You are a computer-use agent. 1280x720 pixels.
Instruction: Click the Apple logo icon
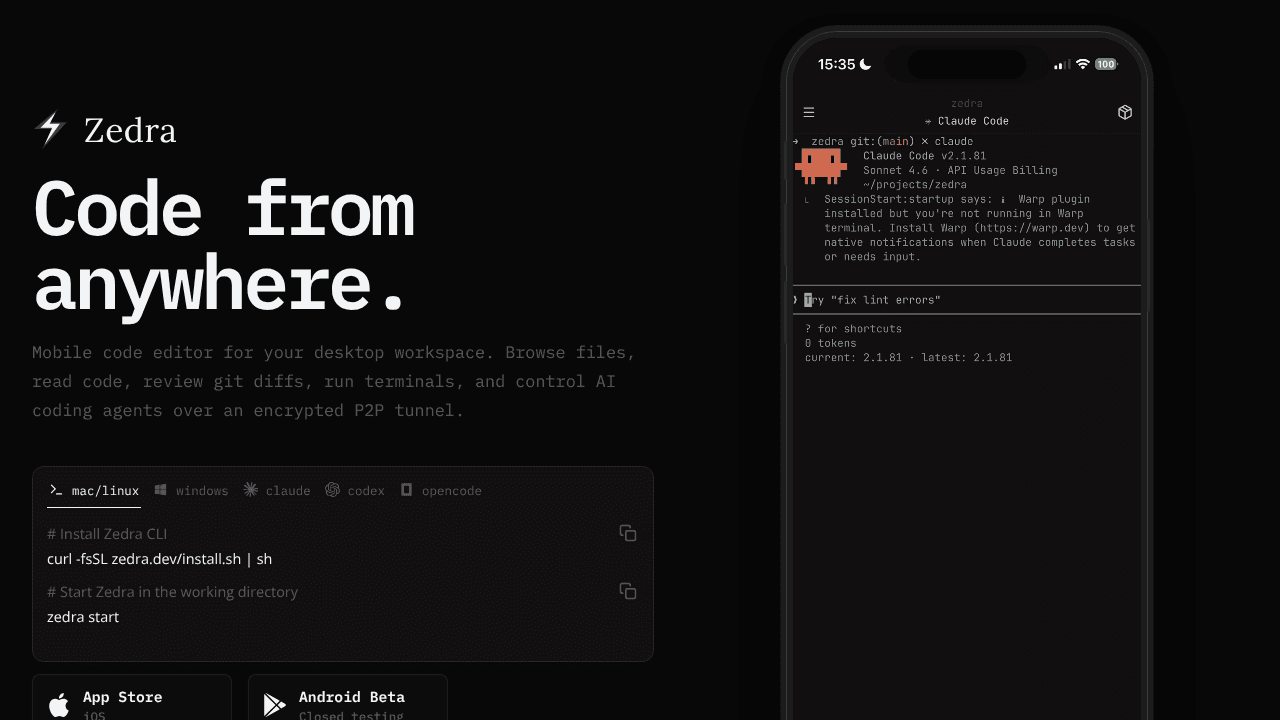coord(59,705)
